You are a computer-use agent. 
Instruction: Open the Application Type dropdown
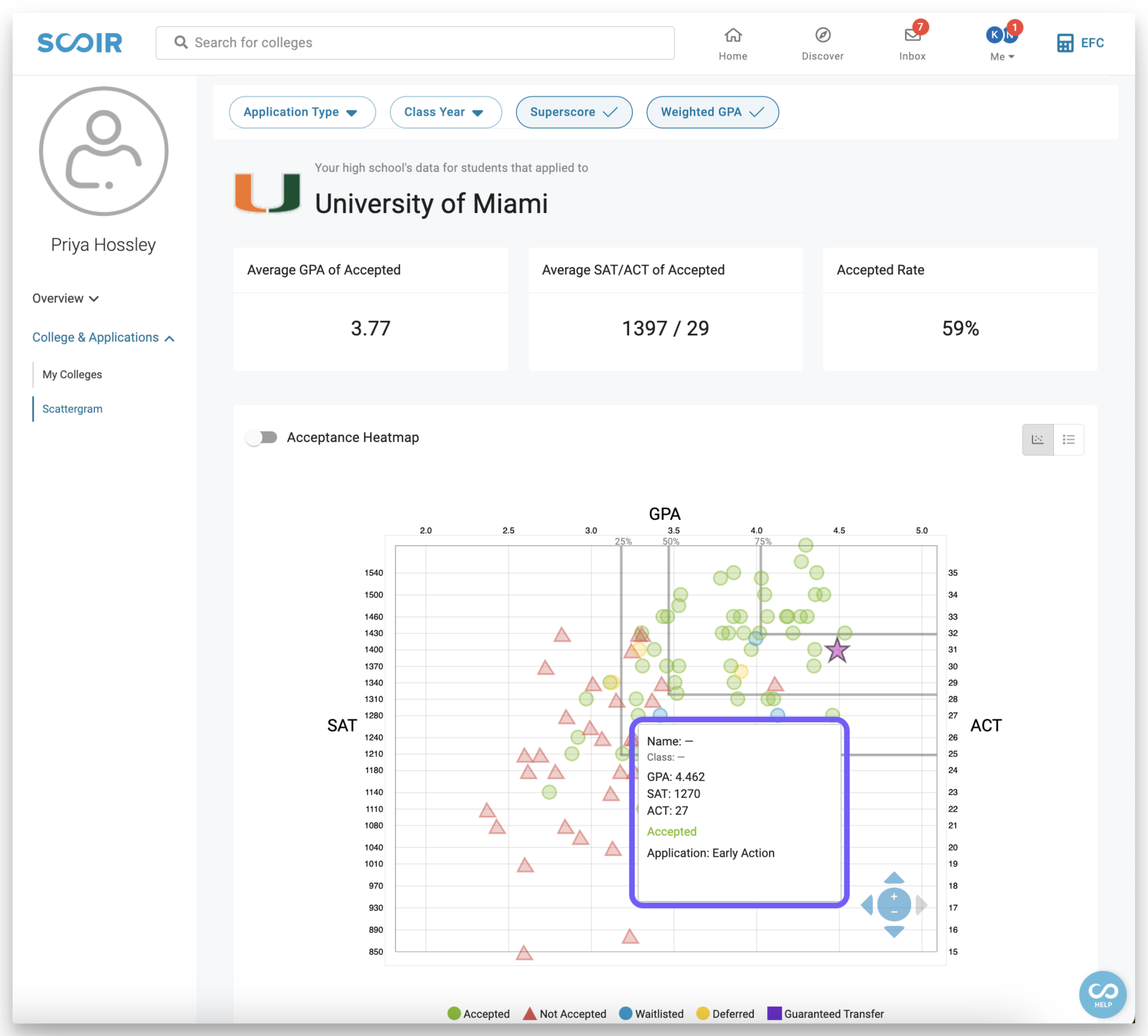pyautogui.click(x=302, y=112)
